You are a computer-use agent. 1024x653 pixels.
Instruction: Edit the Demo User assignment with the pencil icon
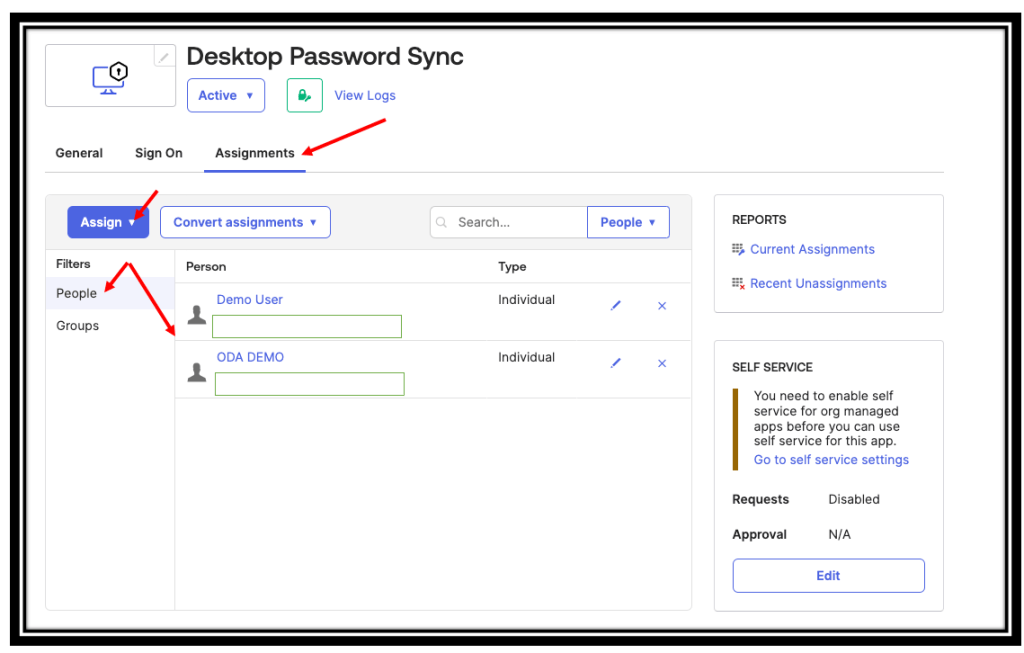(x=616, y=306)
